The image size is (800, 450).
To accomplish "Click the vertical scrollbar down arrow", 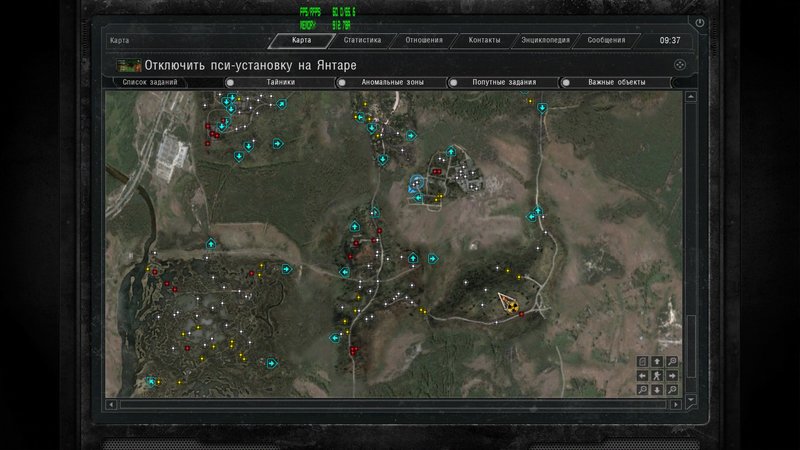I will point(690,400).
